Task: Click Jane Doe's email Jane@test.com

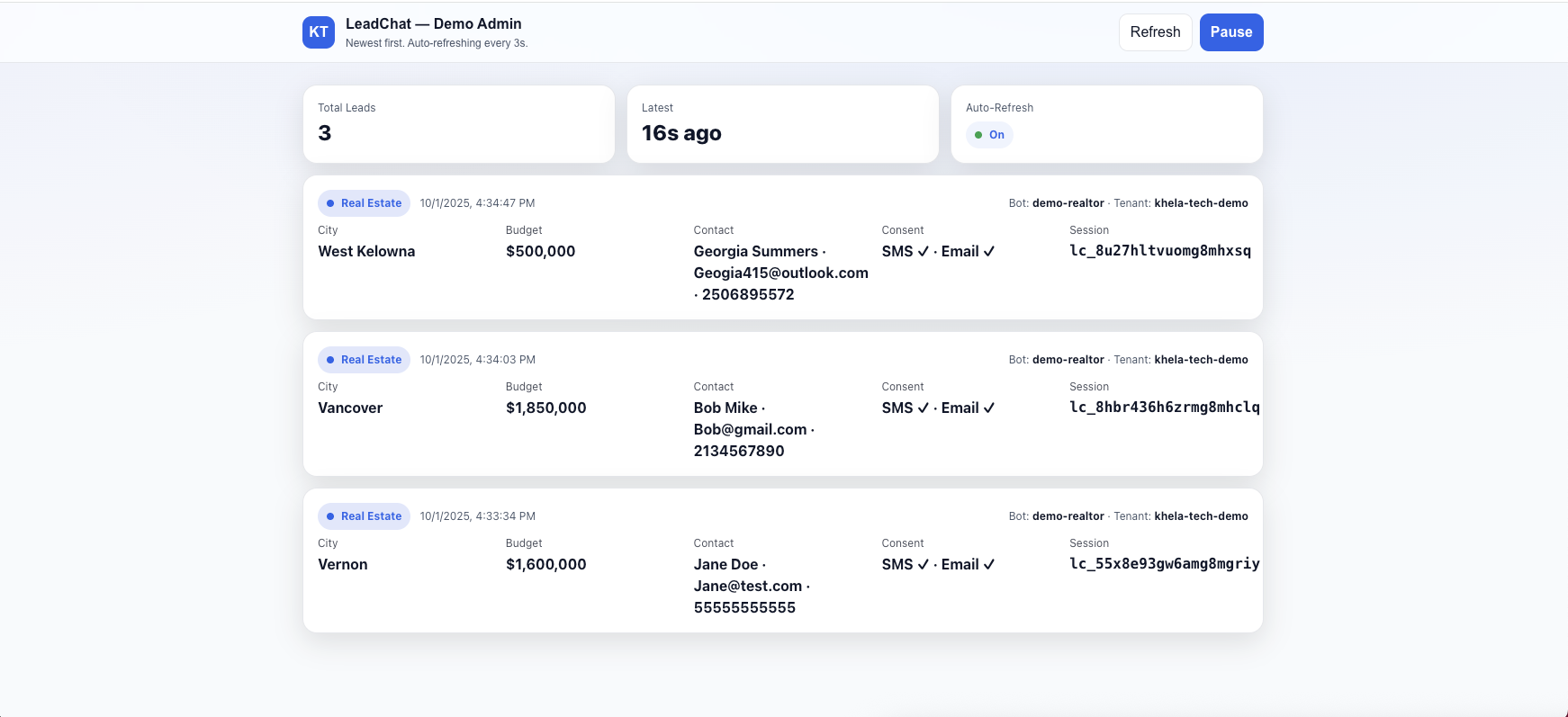Action: 747,586
